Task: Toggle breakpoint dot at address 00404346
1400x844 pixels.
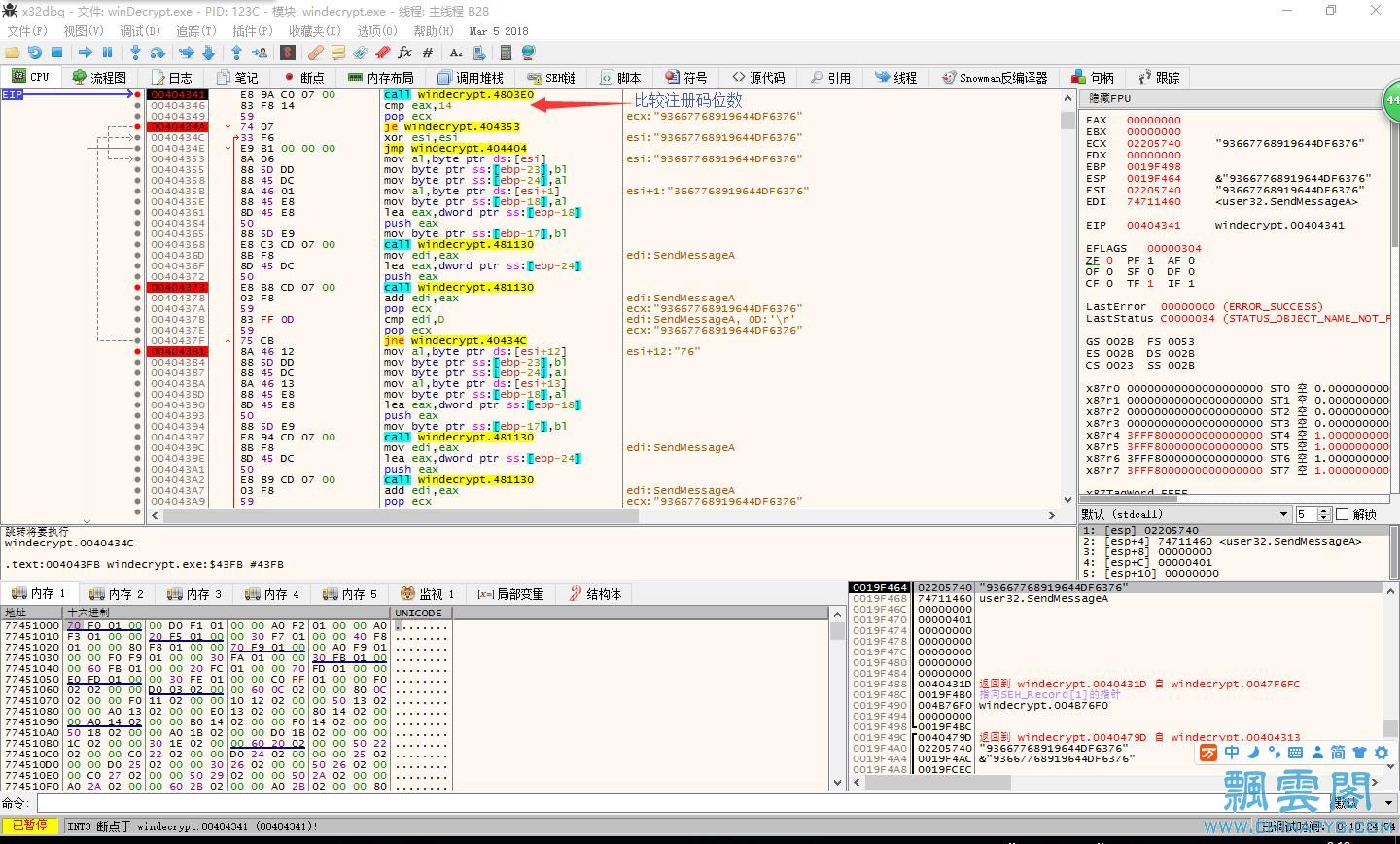Action: click(x=138, y=106)
